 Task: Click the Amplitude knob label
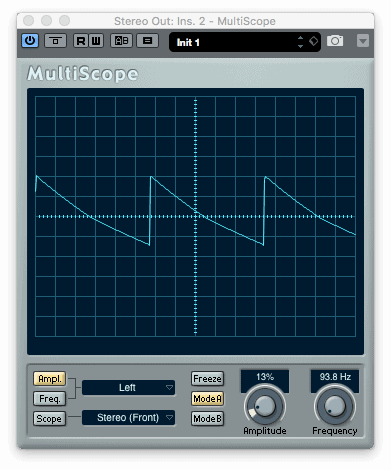click(265, 431)
